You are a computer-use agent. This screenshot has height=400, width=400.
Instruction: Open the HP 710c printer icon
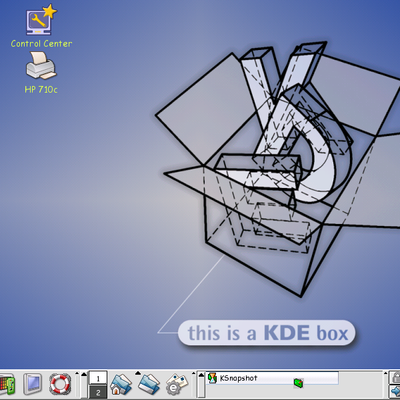[x=41, y=66]
